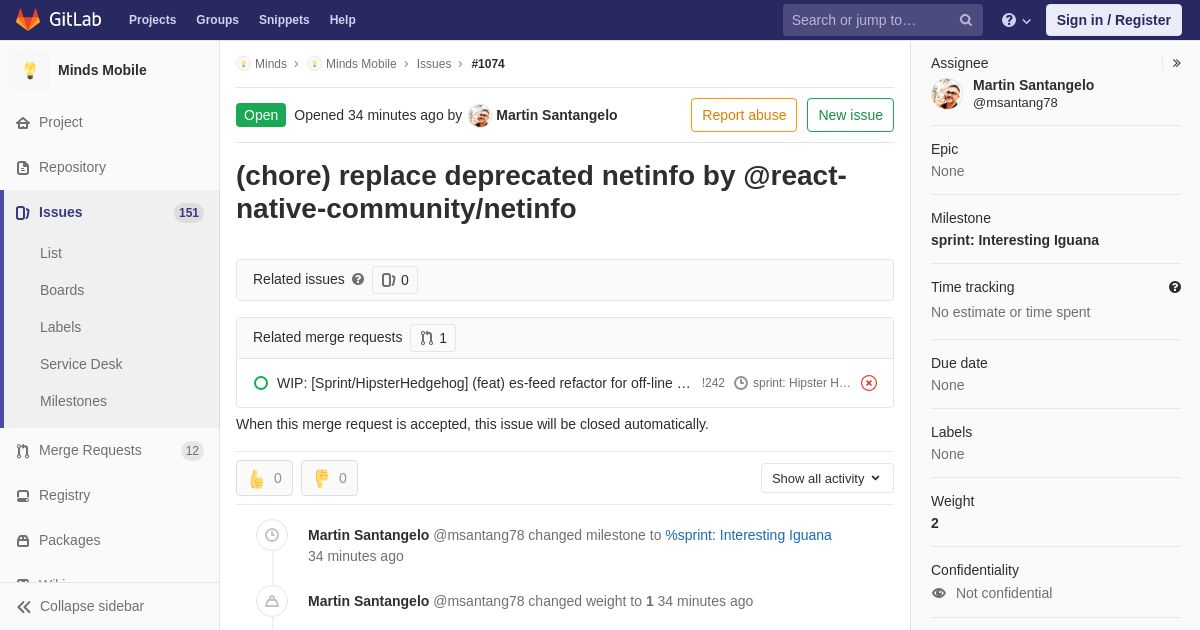Click the Registry disk icon

(23, 496)
